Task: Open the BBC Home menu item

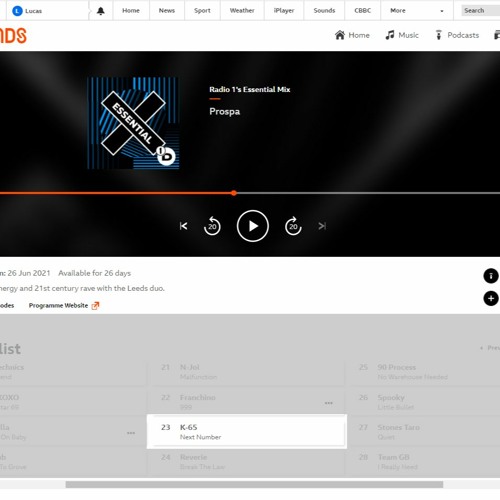Action: [x=131, y=11]
